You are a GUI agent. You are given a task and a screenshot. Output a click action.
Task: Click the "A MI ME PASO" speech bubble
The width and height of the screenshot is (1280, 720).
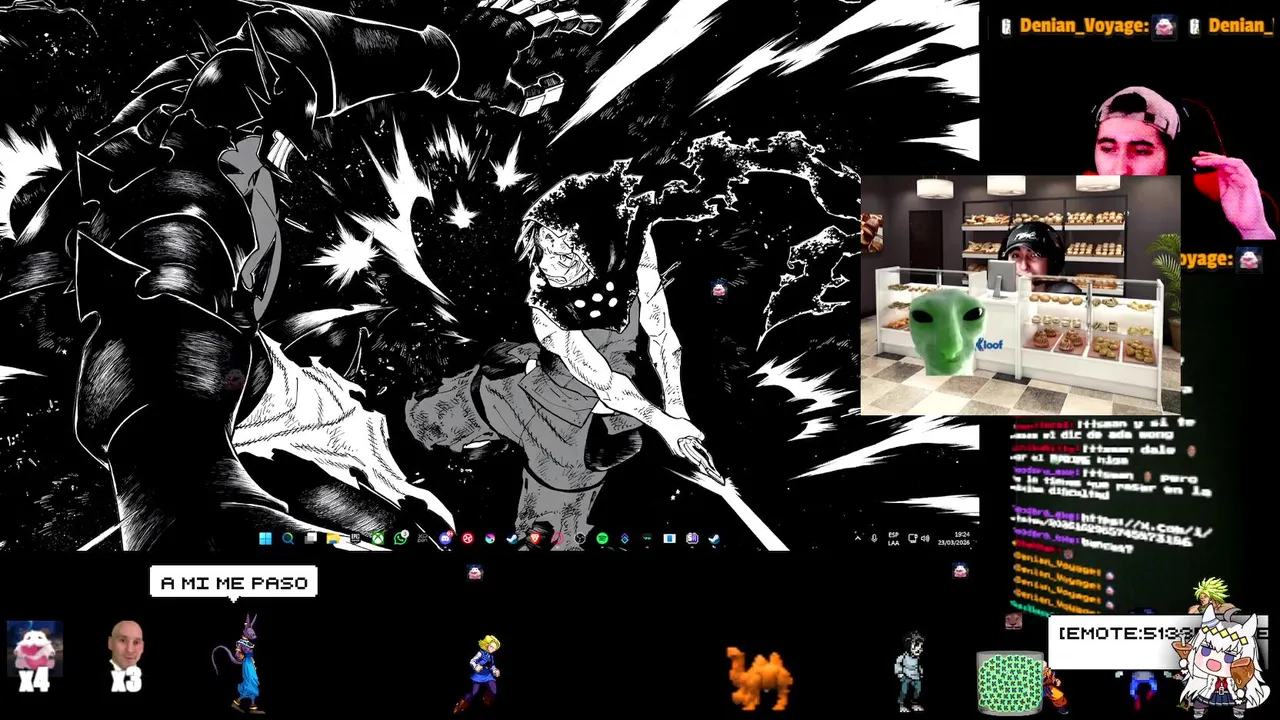coord(234,582)
